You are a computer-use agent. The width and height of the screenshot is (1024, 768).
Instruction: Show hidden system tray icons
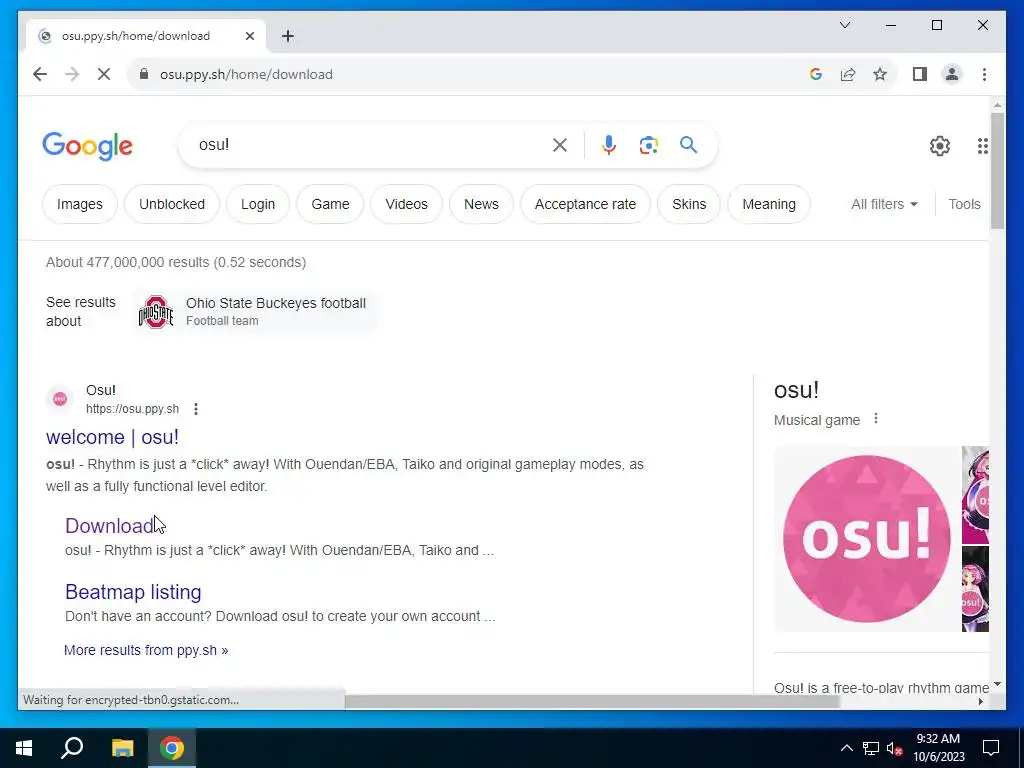click(x=846, y=748)
